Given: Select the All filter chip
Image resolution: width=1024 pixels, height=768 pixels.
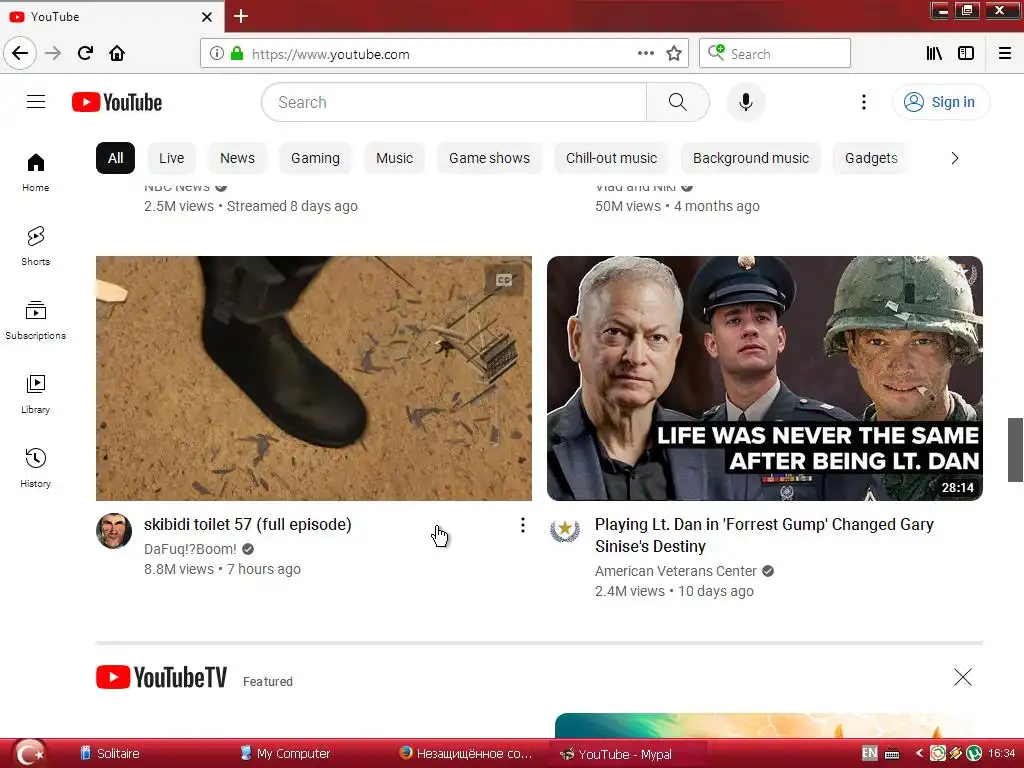Looking at the screenshot, I should (116, 158).
